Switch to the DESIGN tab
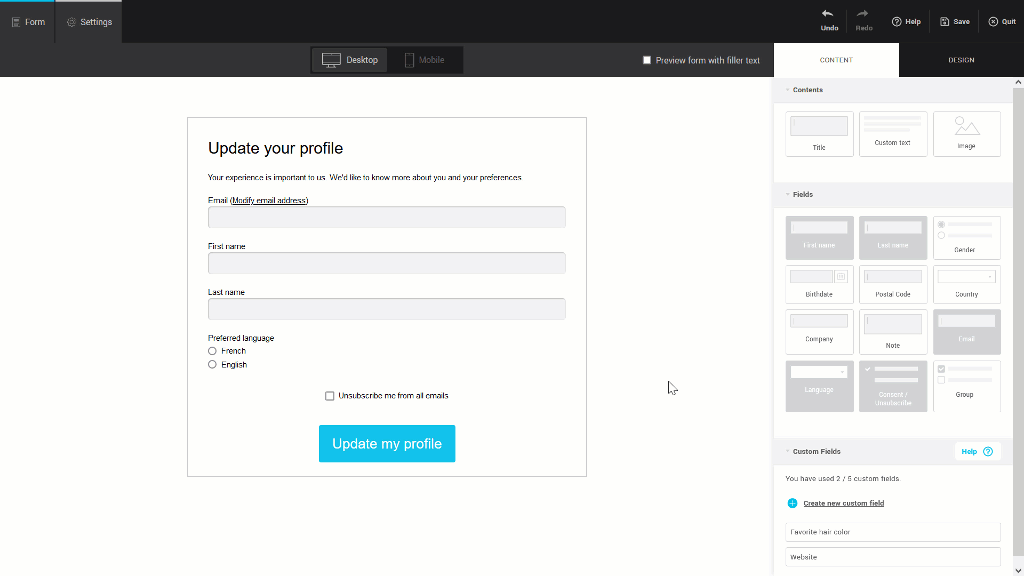1024x576 pixels. (960, 59)
